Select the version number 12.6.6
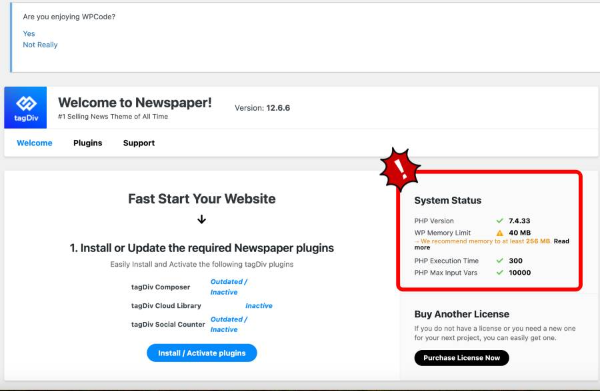The height and width of the screenshot is (391, 600). point(278,108)
